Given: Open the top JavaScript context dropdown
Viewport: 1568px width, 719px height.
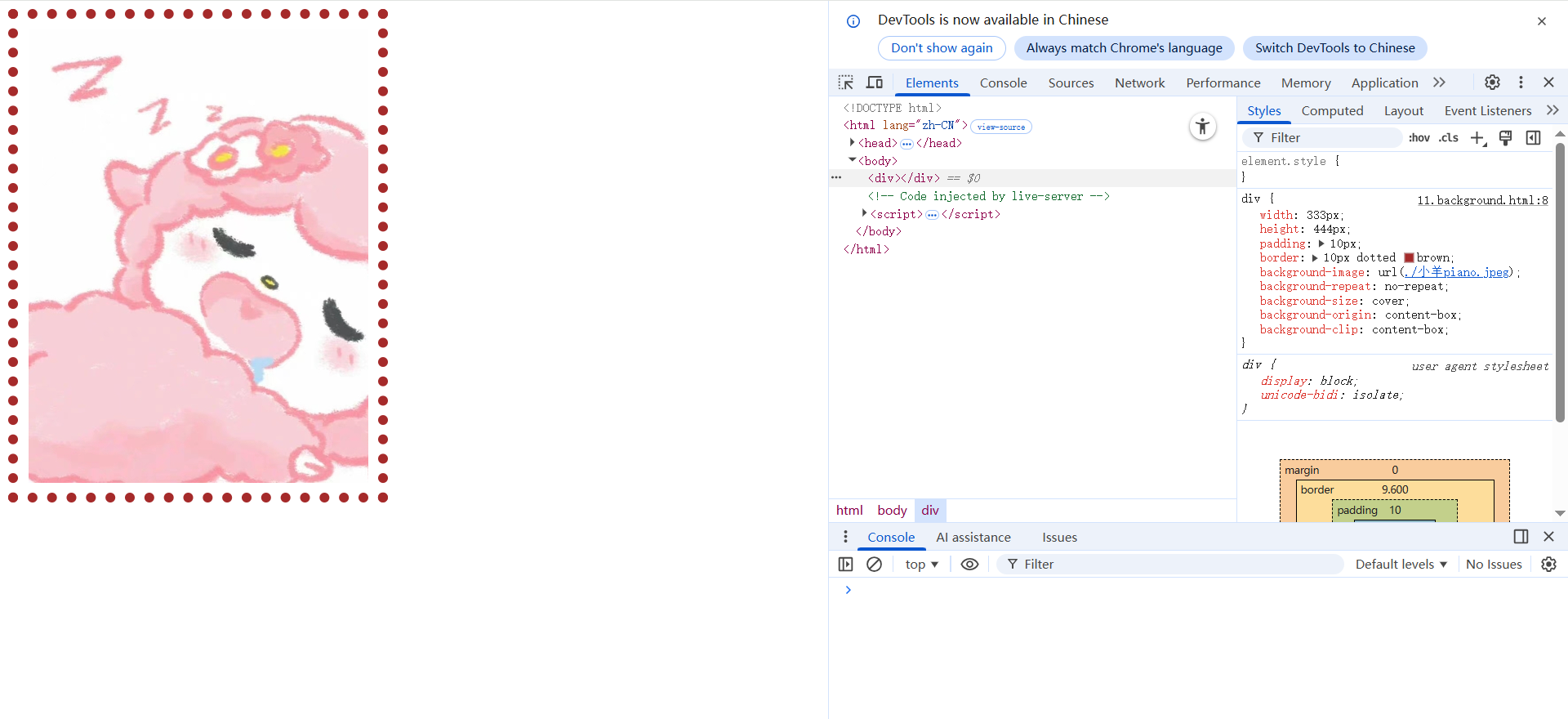Looking at the screenshot, I should pyautogui.click(x=921, y=565).
